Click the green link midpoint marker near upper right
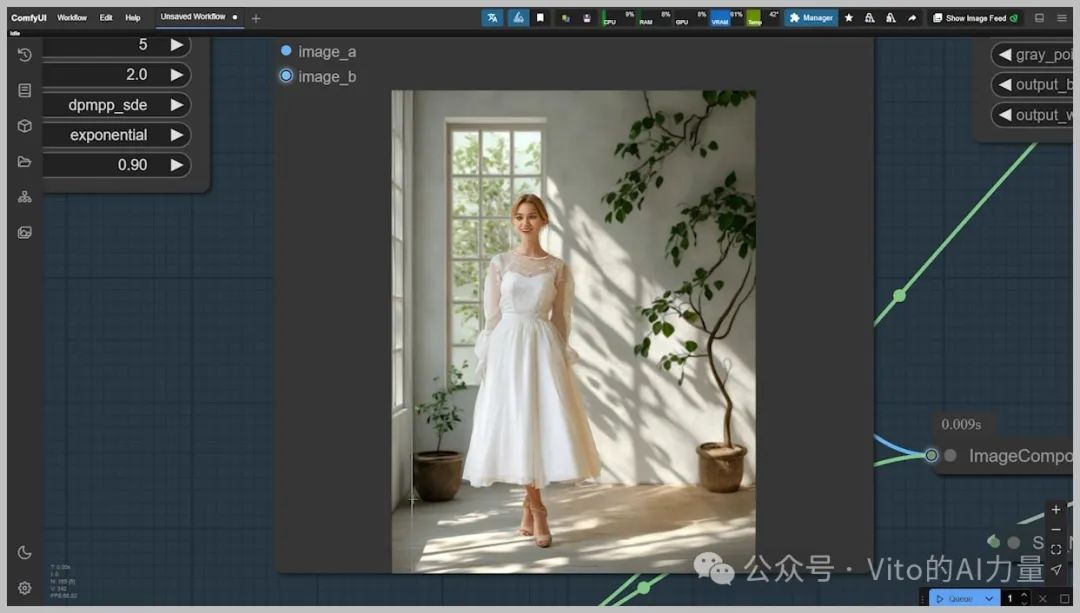Viewport: 1080px width, 613px height. click(899, 295)
